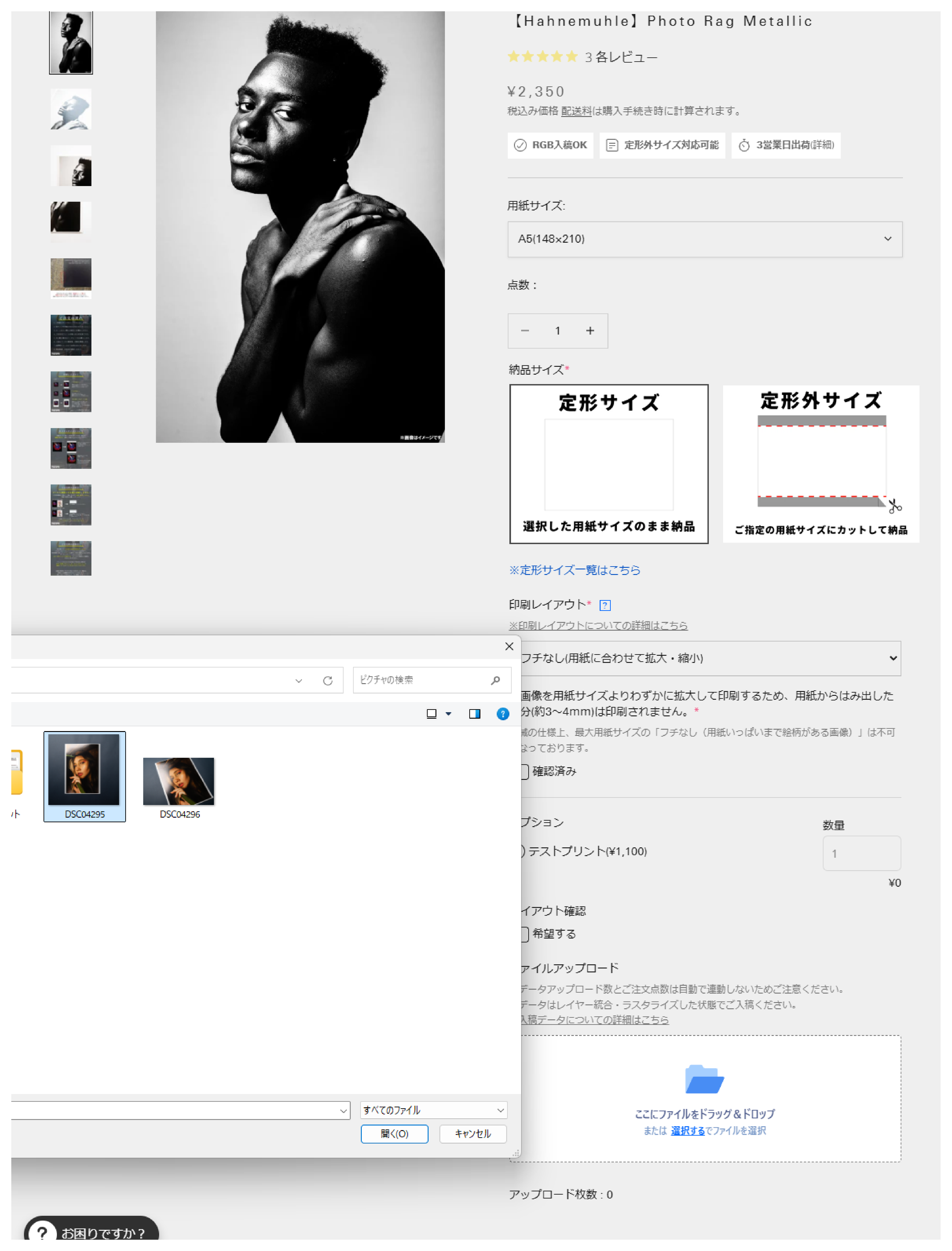Screen dimensions: 952x1251
Task: Decrease quantity with the minus icon
Action: [x=525, y=331]
